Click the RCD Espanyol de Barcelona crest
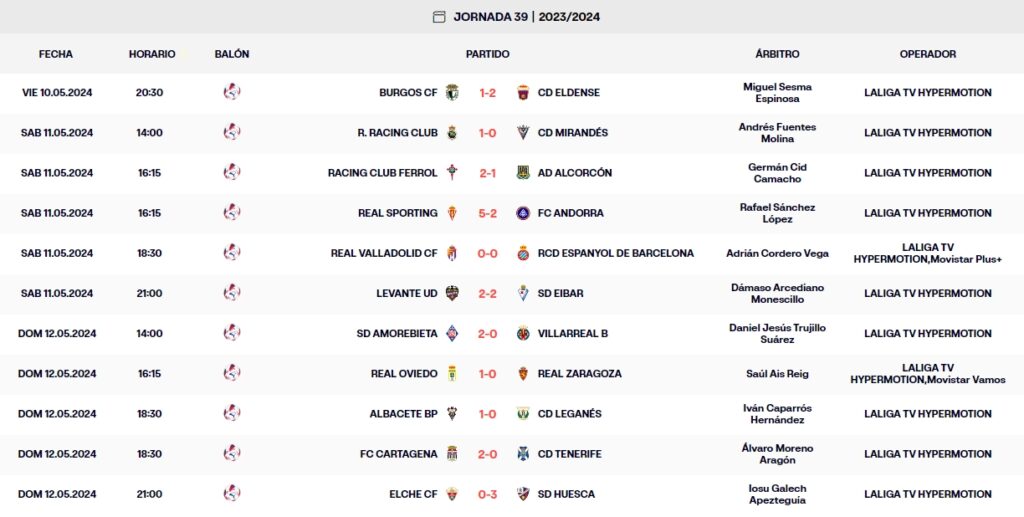Image resolution: width=1024 pixels, height=517 pixels. [x=522, y=253]
